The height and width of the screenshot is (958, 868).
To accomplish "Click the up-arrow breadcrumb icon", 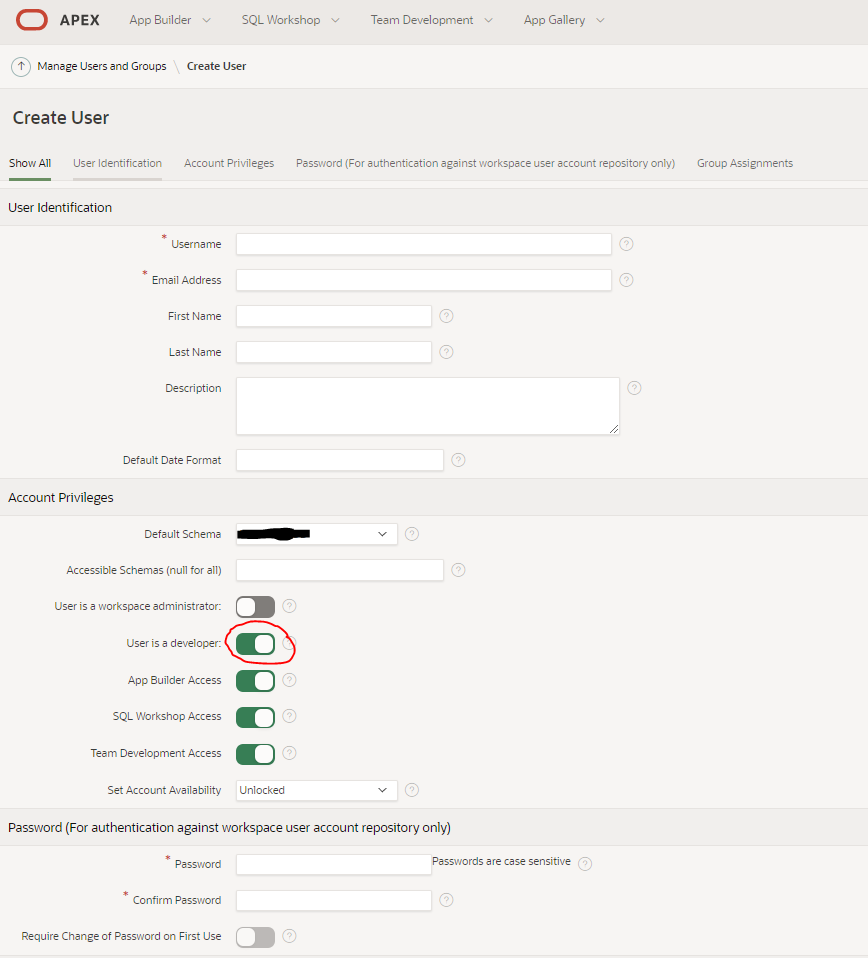I will [21, 66].
